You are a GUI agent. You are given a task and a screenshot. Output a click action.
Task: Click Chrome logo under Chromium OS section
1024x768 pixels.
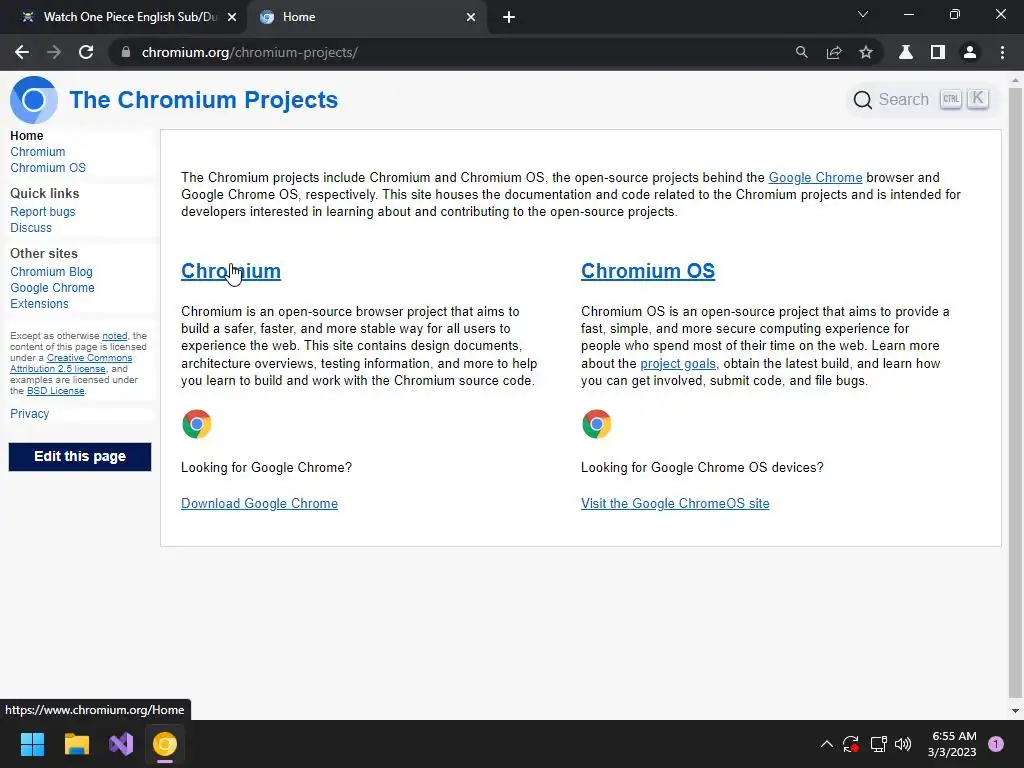(596, 424)
